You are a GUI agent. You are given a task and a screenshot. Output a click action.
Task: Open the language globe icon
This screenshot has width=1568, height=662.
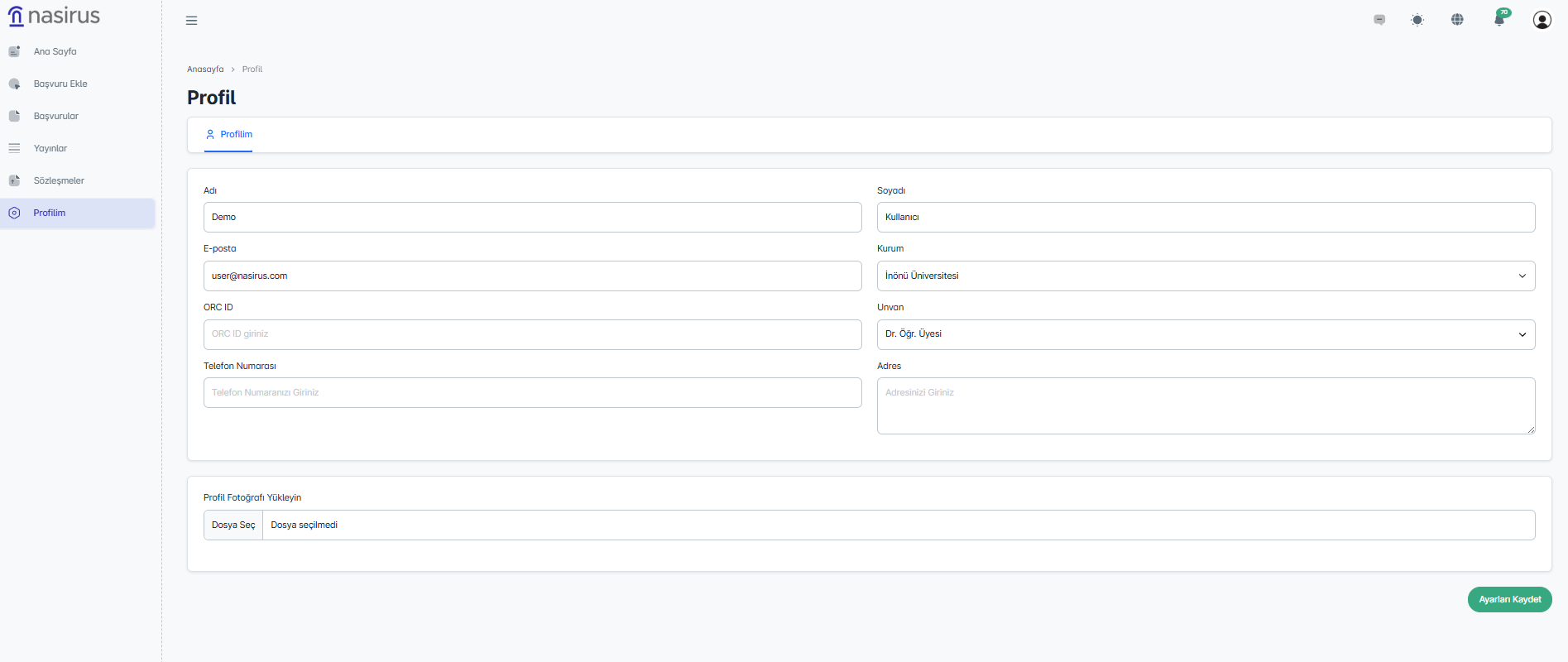(x=1457, y=20)
